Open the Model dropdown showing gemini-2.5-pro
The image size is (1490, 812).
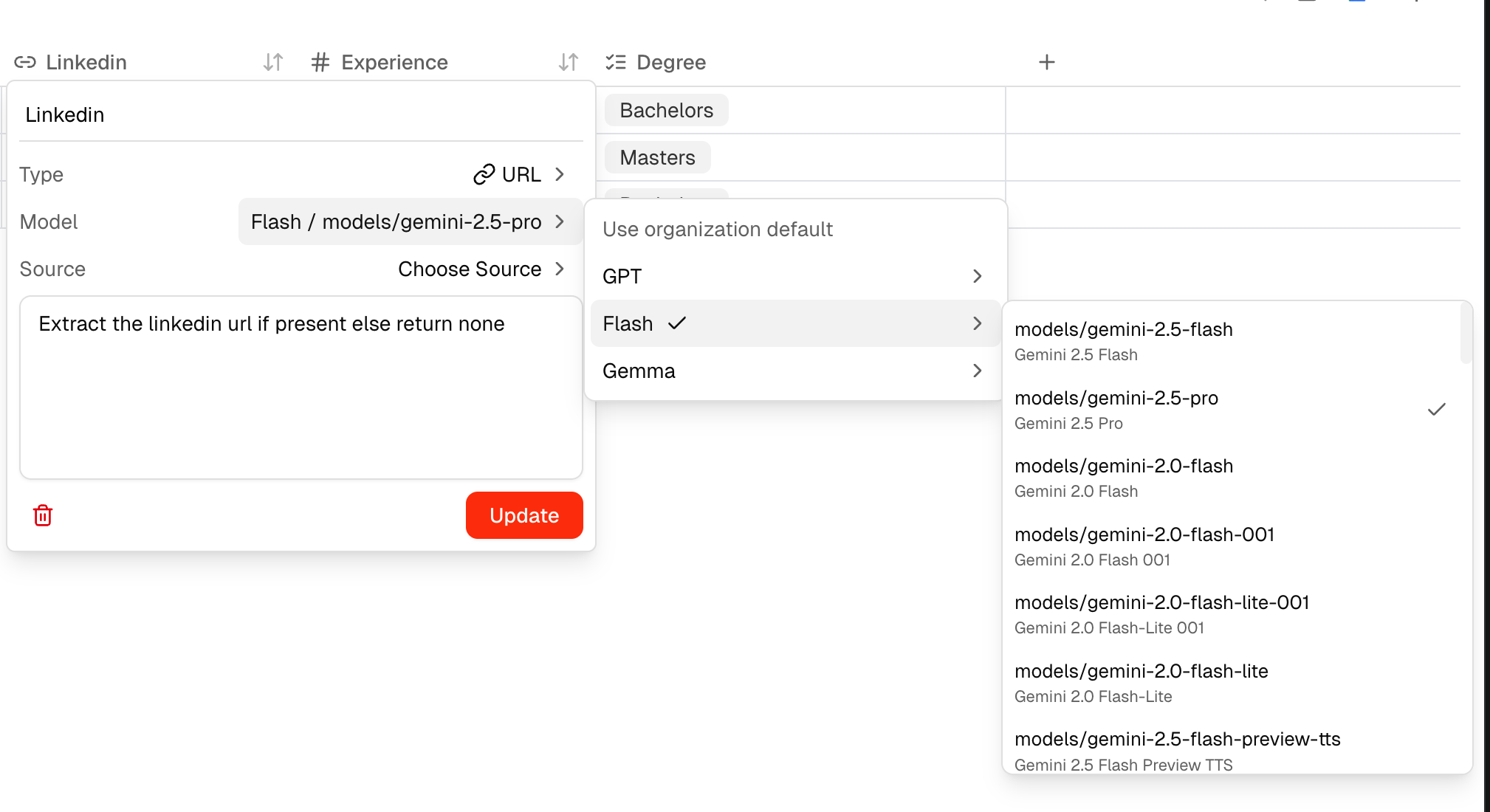pyautogui.click(x=410, y=221)
